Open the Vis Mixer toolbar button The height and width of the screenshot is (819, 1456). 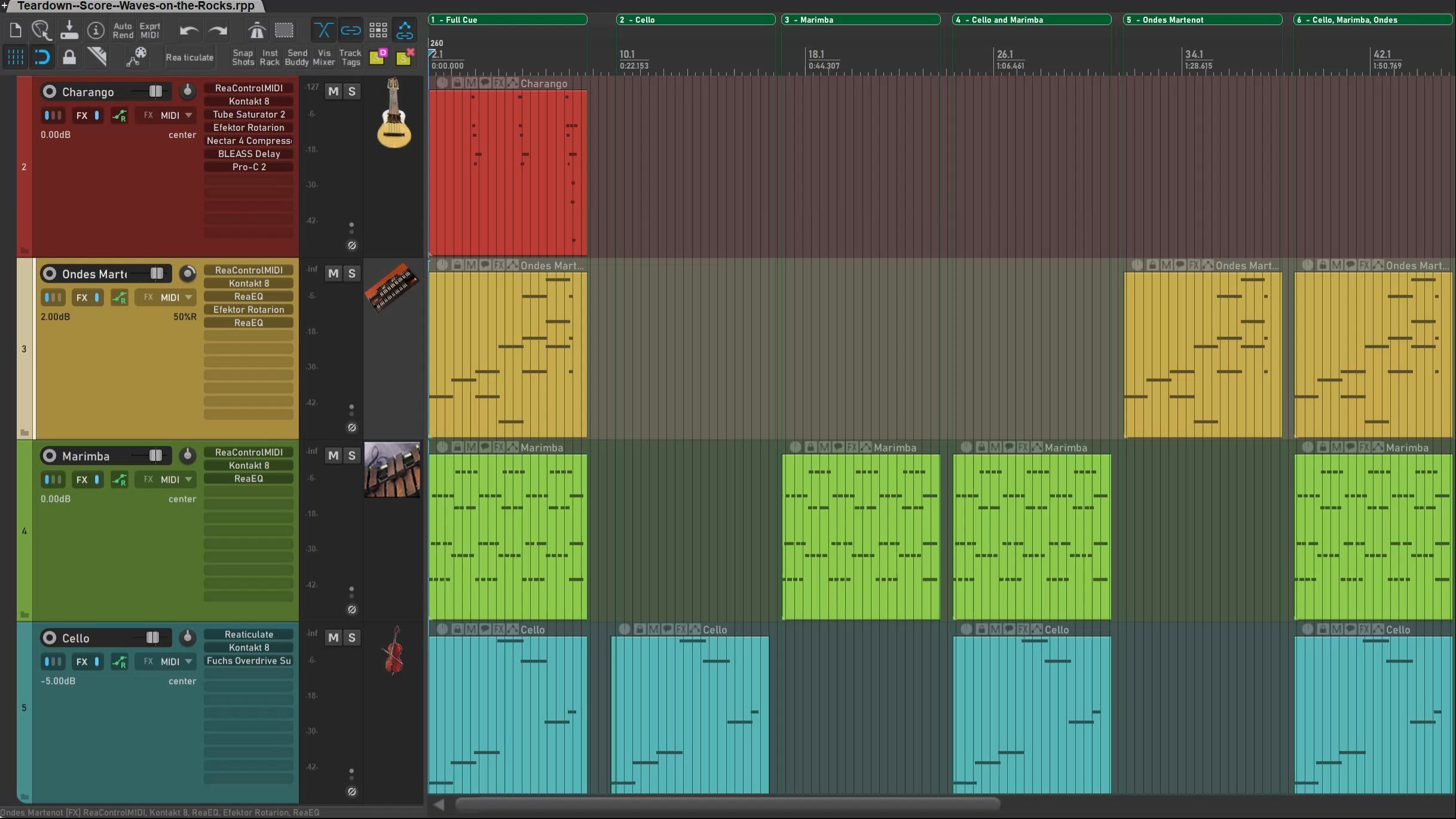point(323,57)
